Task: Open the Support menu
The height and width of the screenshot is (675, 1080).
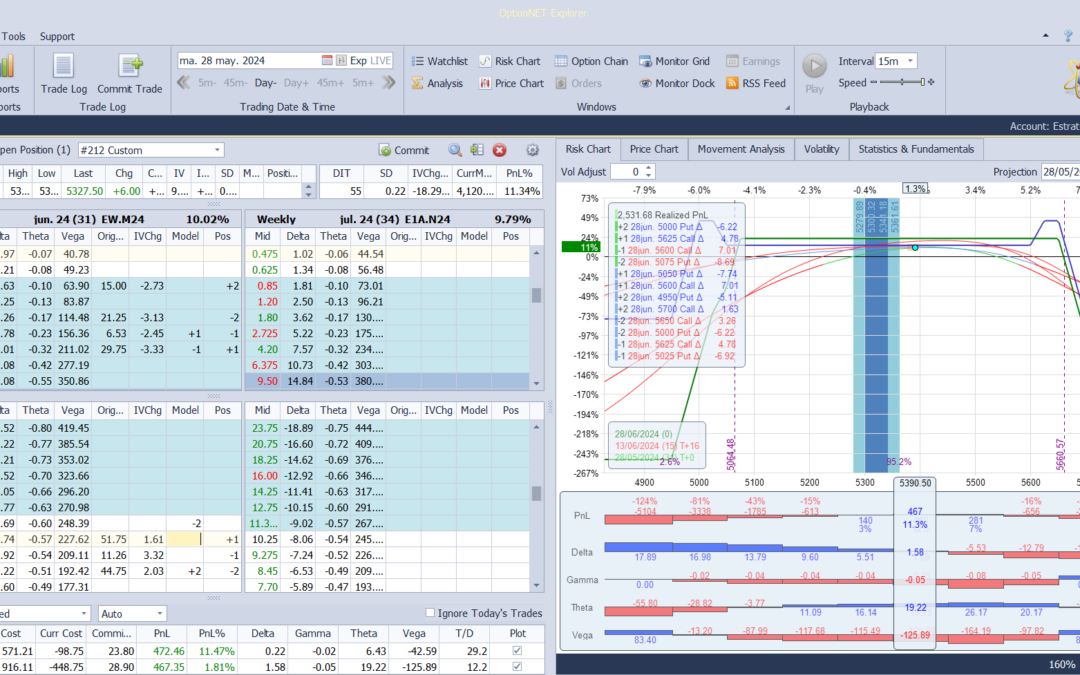Action: click(x=57, y=37)
